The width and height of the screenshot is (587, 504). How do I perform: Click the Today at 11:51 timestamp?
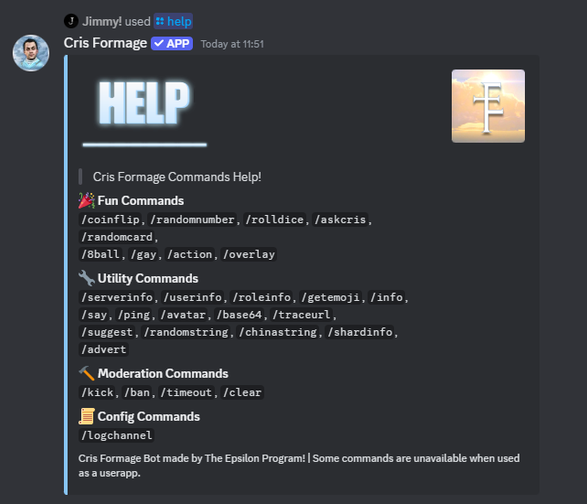pyautogui.click(x=232, y=44)
